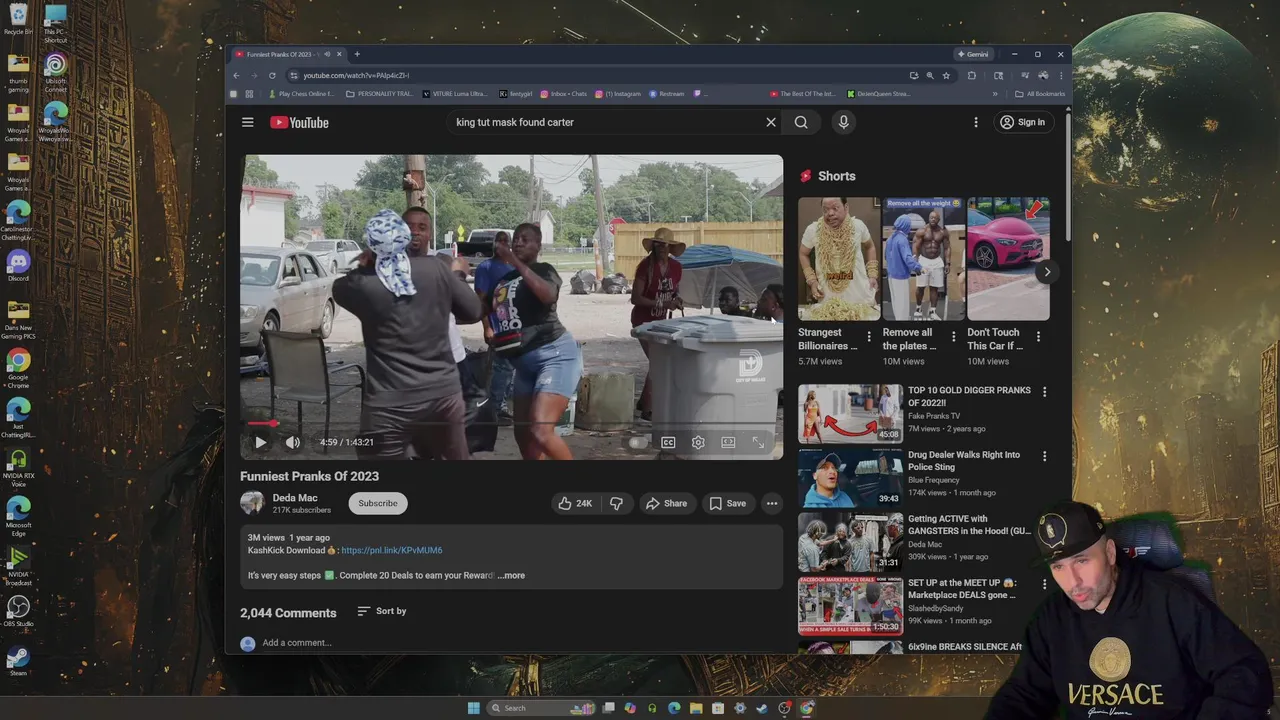Image resolution: width=1280 pixels, height=720 pixels.
Task: Go back in the Chrome browser
Action: point(236,75)
